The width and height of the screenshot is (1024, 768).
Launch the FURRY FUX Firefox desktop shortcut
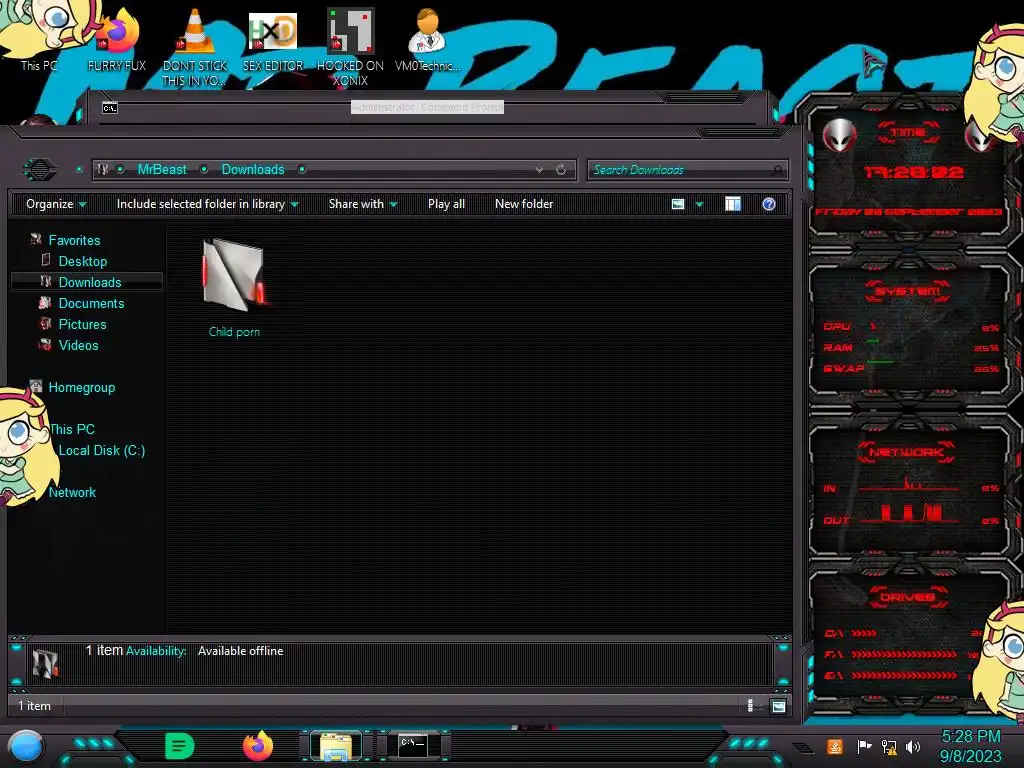117,39
